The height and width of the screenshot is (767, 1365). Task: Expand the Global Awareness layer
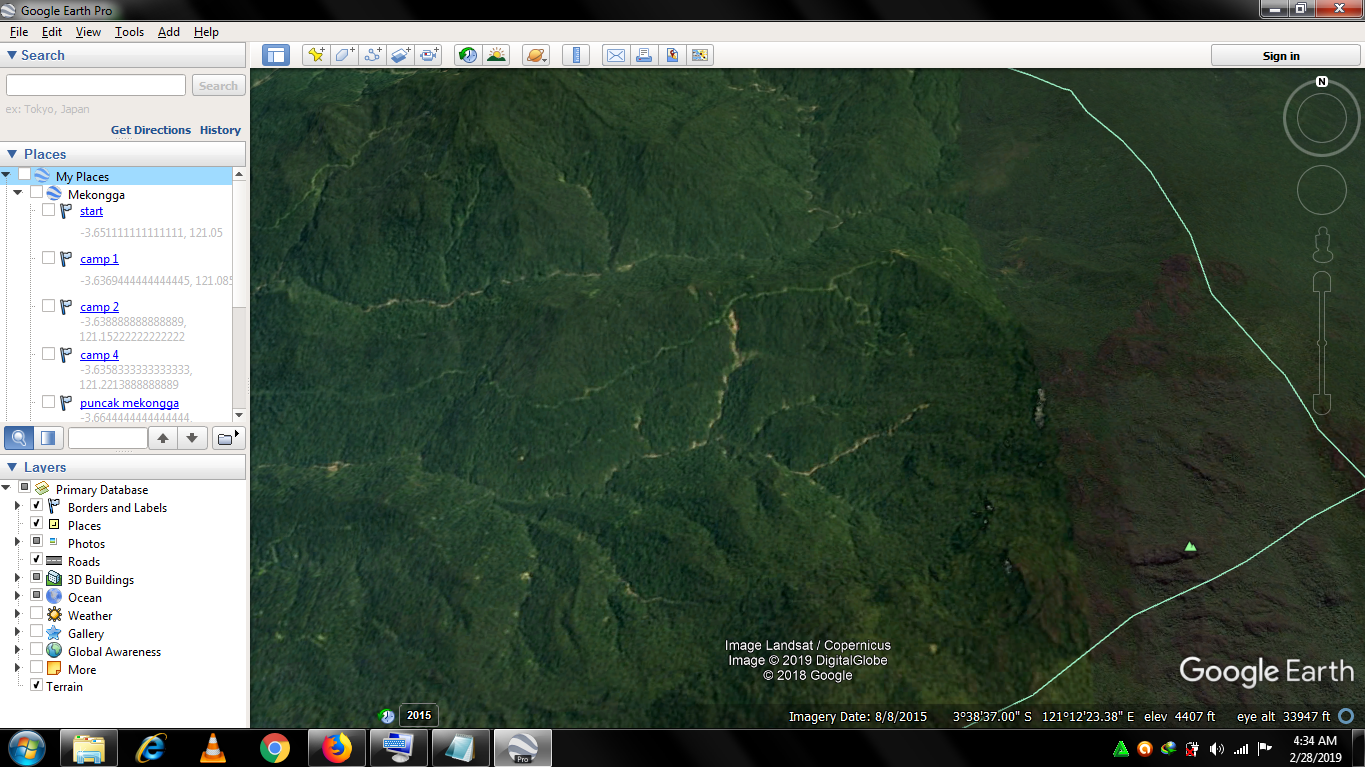[x=17, y=651]
